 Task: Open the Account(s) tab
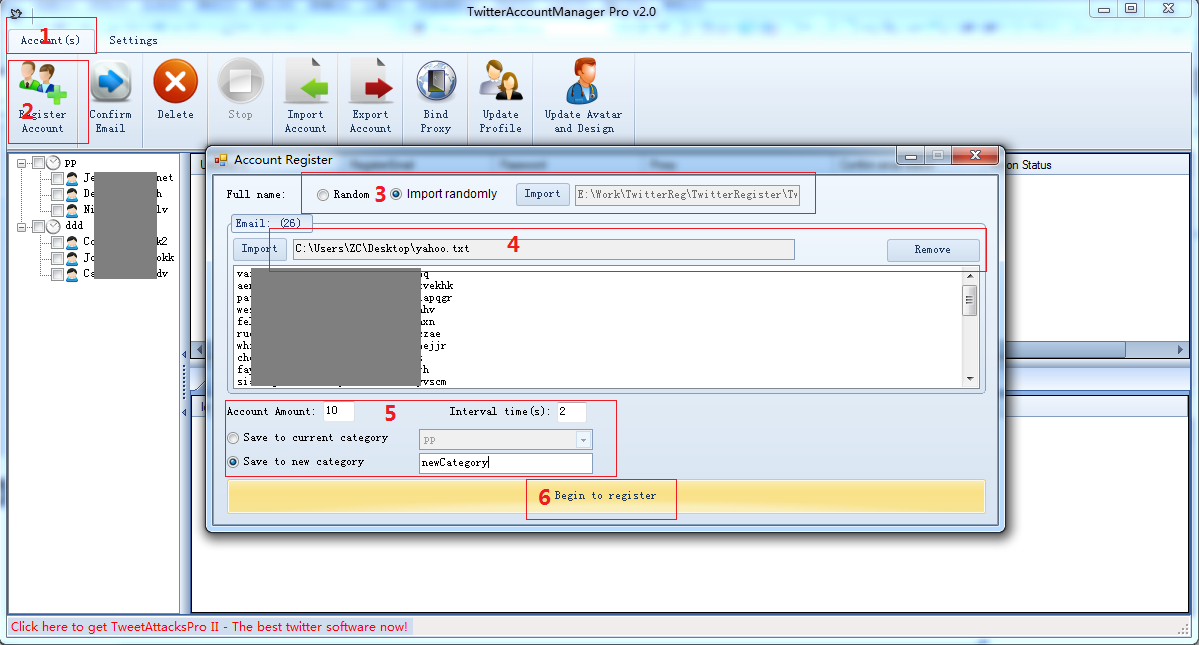50,40
